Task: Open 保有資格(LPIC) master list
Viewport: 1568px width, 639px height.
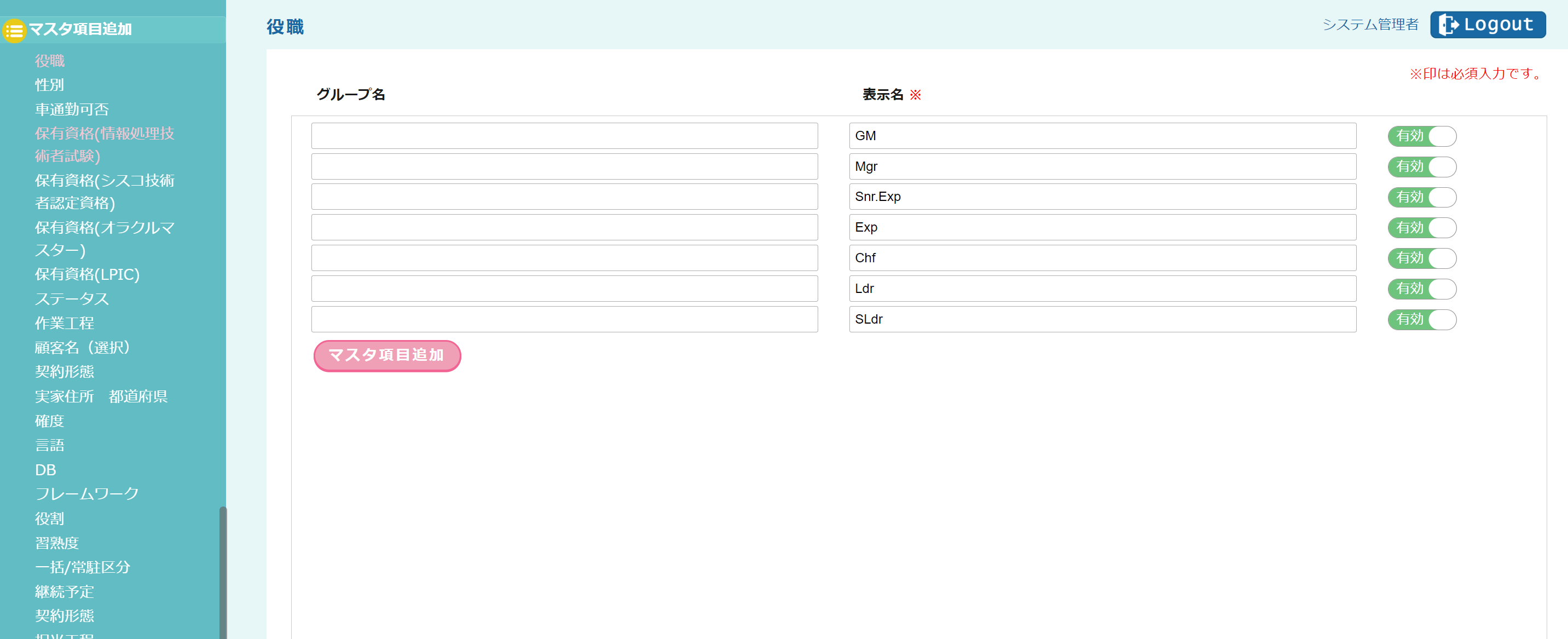Action: [87, 274]
